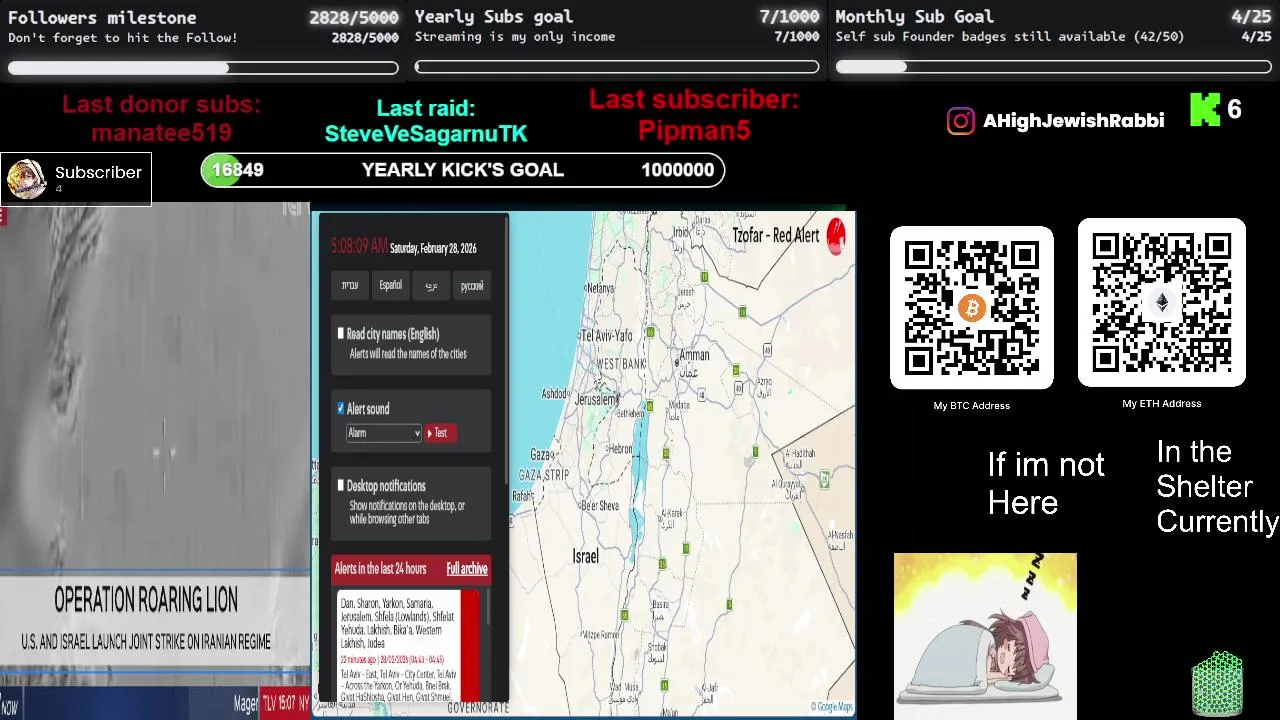Click the Tel Aviv-Yafo map label
Viewport: 1280px width, 720px height.
click(x=607, y=336)
